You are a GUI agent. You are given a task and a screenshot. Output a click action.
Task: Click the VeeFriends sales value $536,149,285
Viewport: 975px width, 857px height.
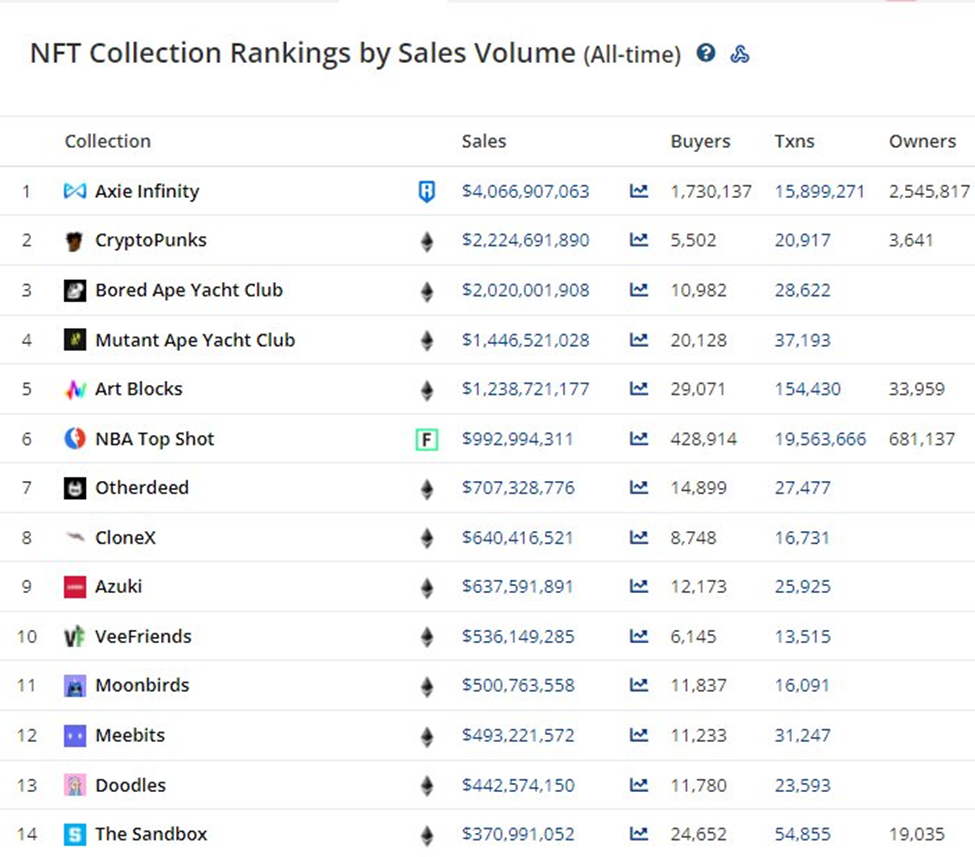pos(518,636)
